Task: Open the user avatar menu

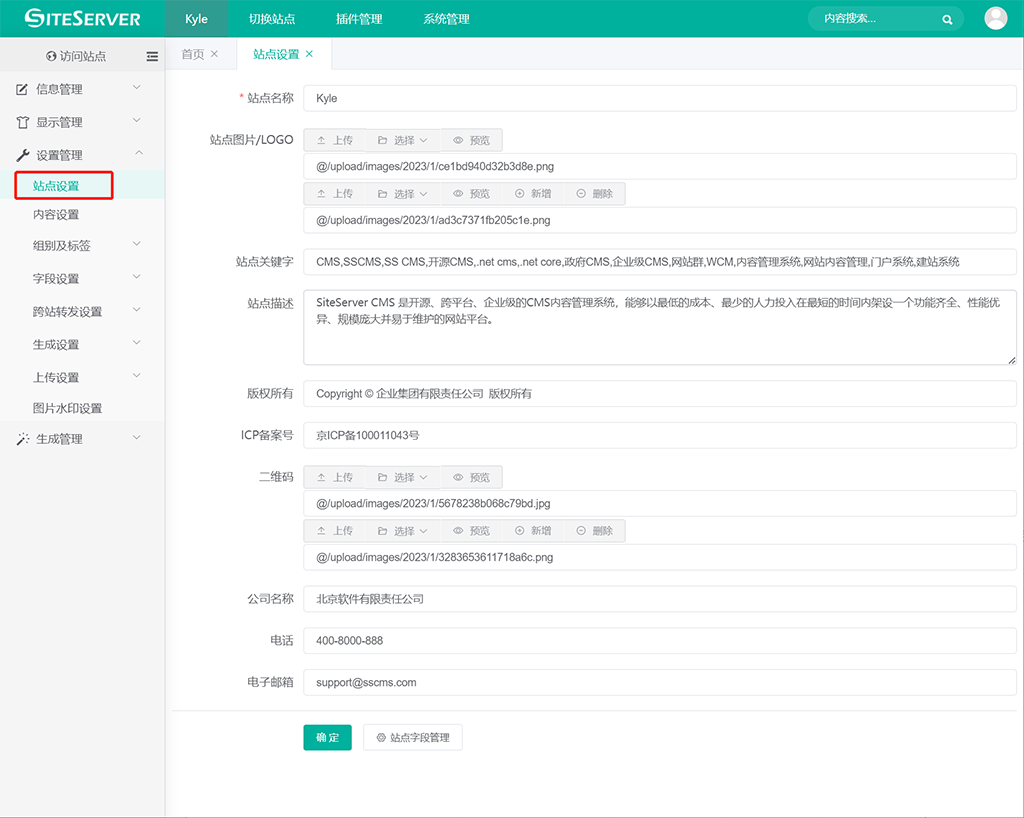Action: pos(995,18)
